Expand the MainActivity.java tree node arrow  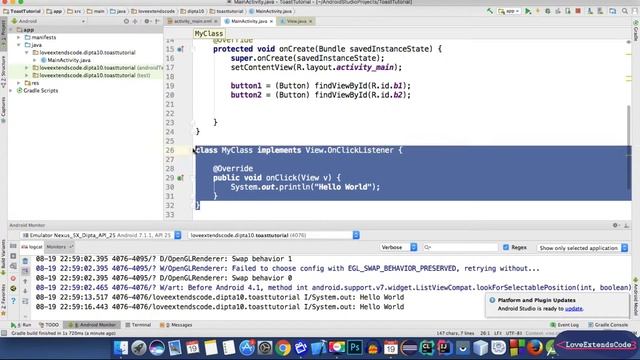point(34,60)
